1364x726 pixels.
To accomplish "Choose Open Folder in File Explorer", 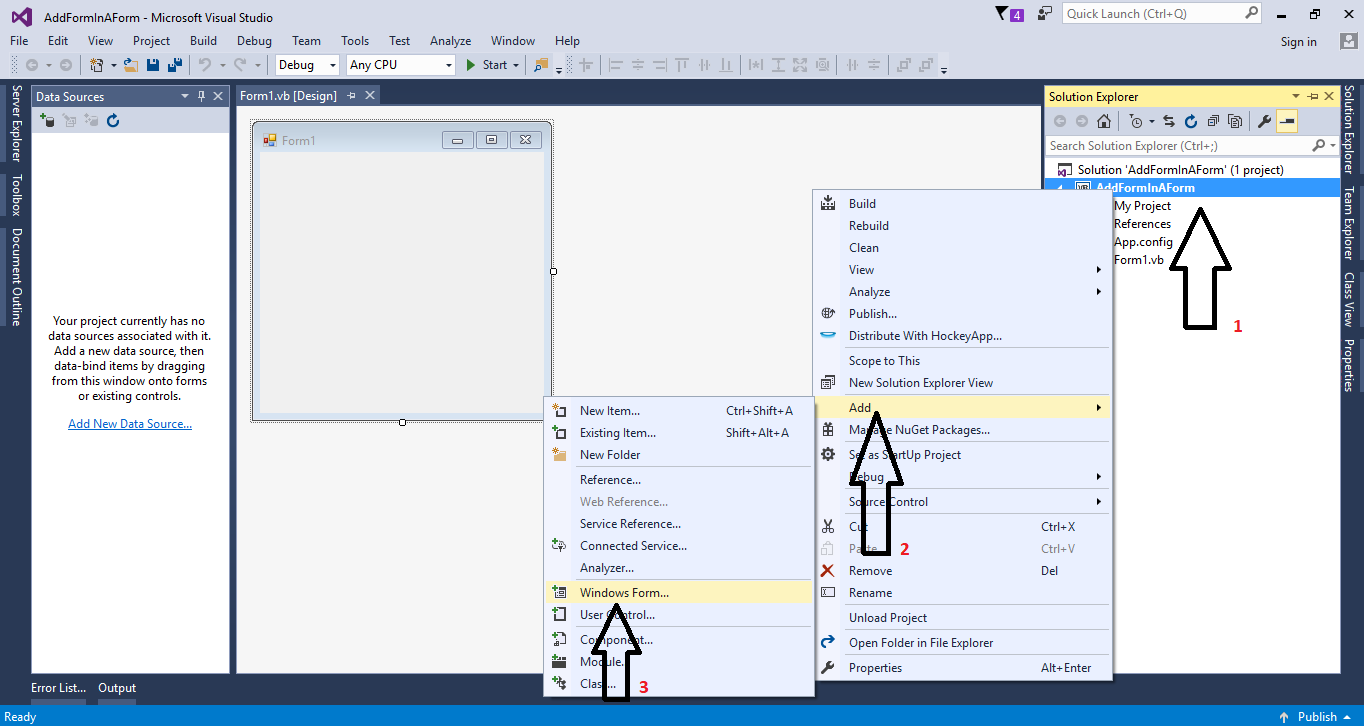I will (964, 642).
